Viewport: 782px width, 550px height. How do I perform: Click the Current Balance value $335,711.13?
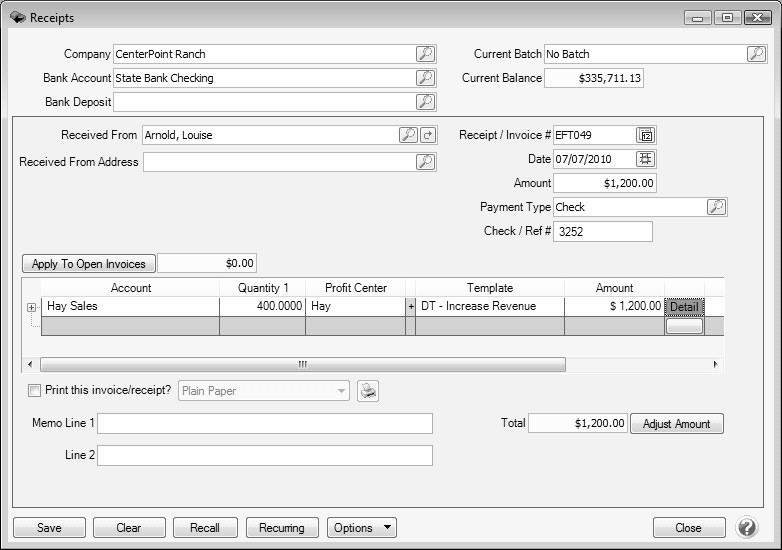click(x=593, y=78)
